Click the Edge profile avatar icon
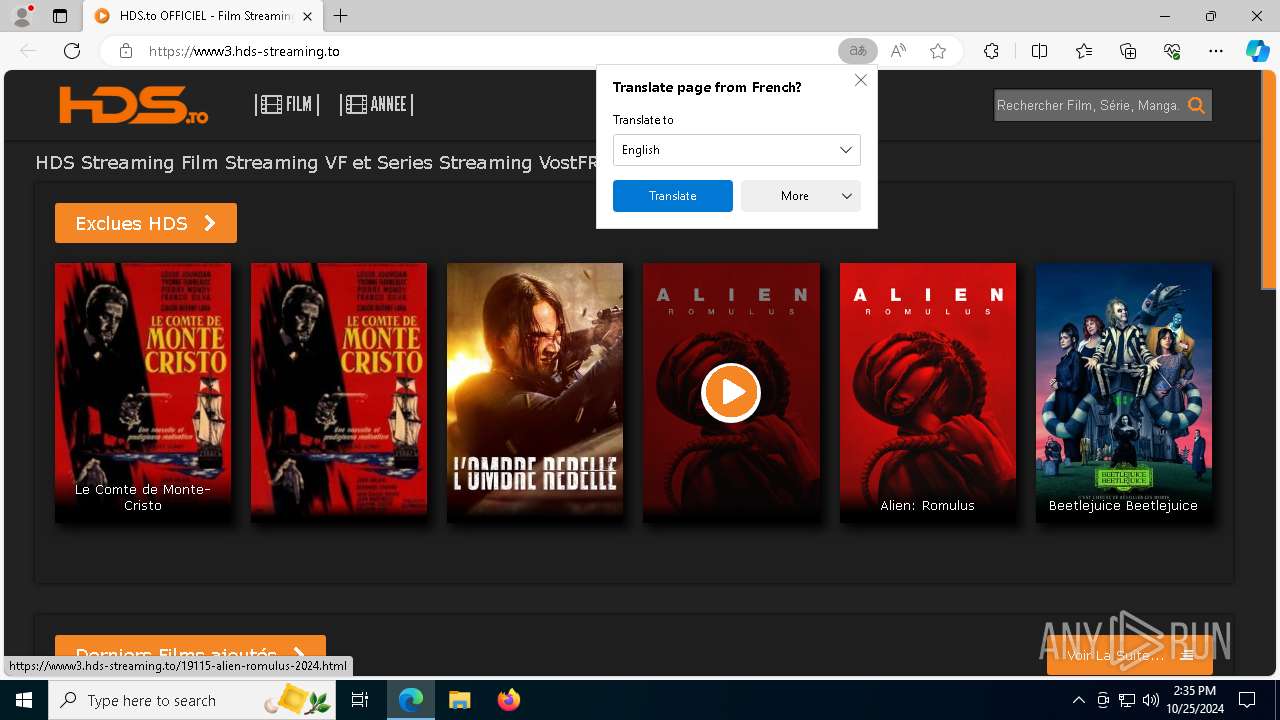Image resolution: width=1280 pixels, height=720 pixels. click(22, 16)
